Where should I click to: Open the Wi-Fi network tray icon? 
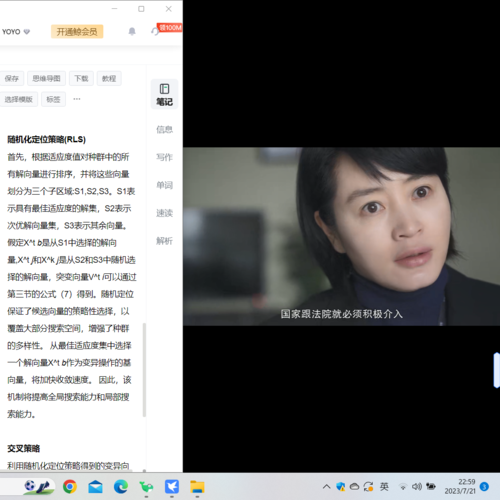[x=403, y=487]
